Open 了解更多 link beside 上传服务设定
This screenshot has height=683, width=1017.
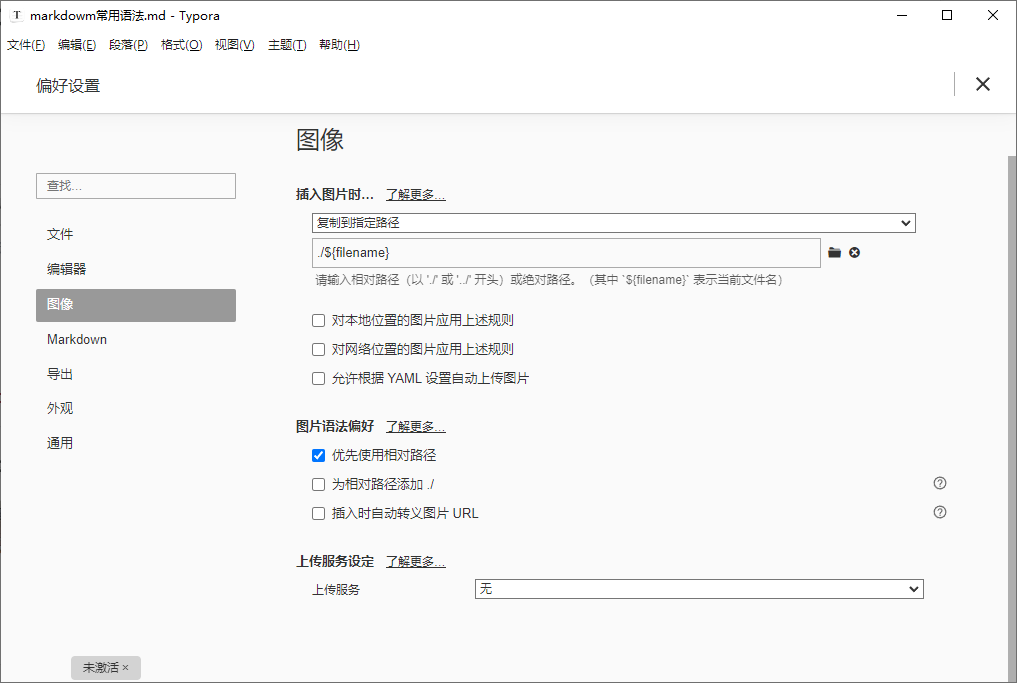[x=416, y=562]
